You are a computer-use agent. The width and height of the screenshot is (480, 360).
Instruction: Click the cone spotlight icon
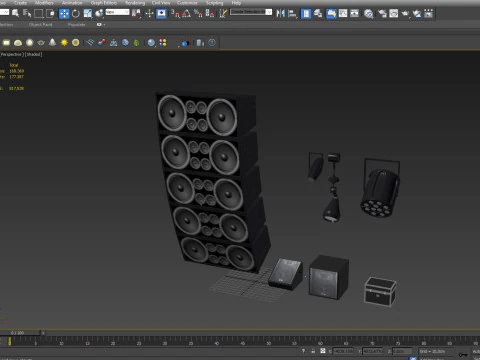click(52, 42)
